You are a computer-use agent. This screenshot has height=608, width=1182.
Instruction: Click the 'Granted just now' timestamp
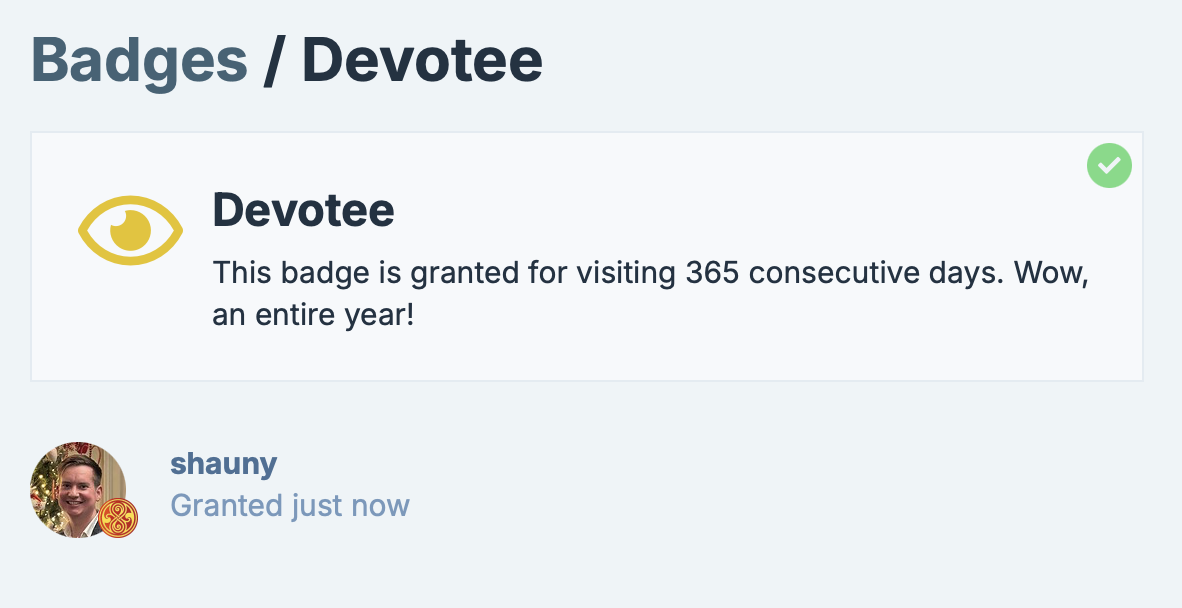click(290, 506)
